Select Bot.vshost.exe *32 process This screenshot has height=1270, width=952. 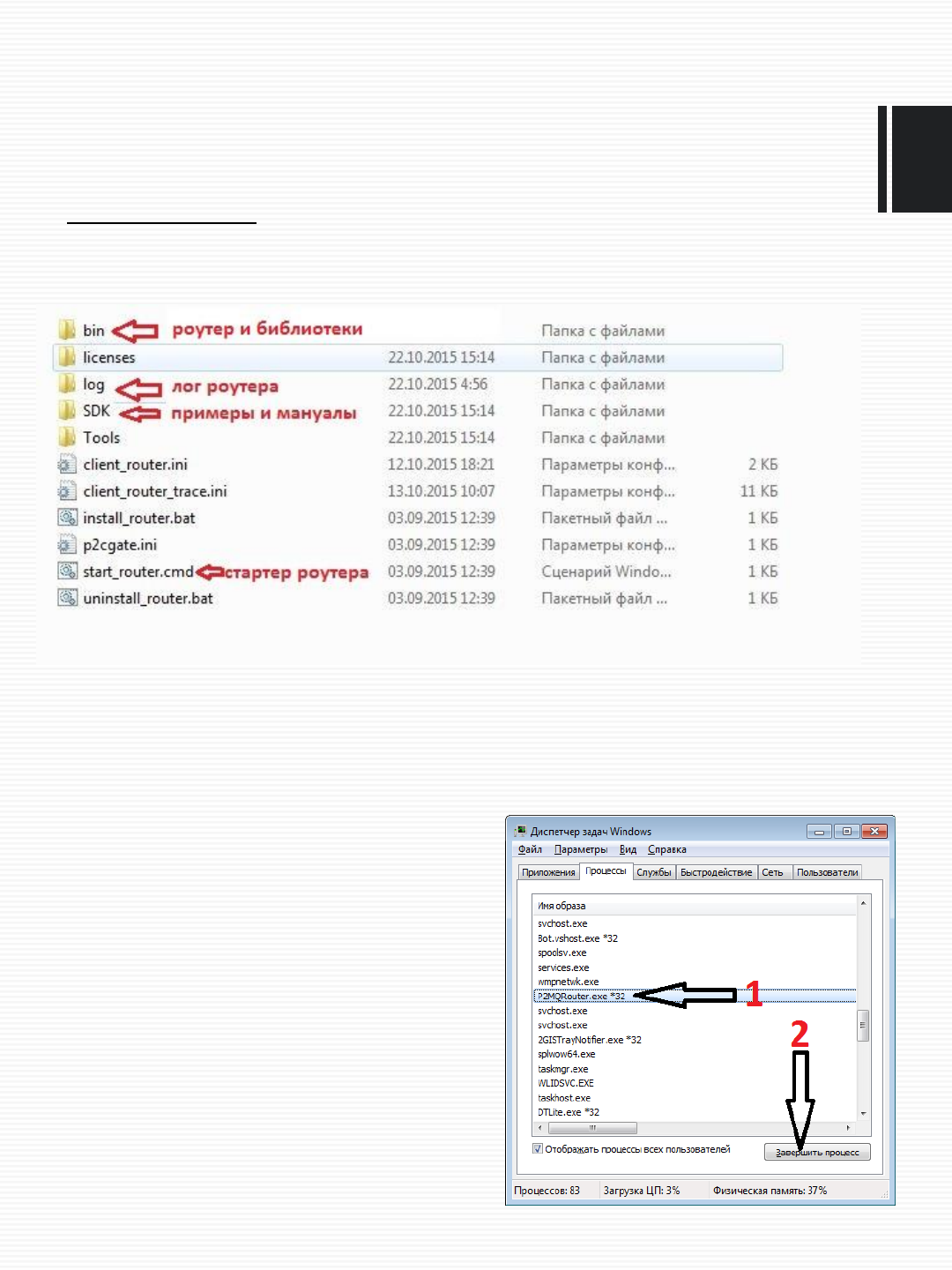[x=695, y=938]
